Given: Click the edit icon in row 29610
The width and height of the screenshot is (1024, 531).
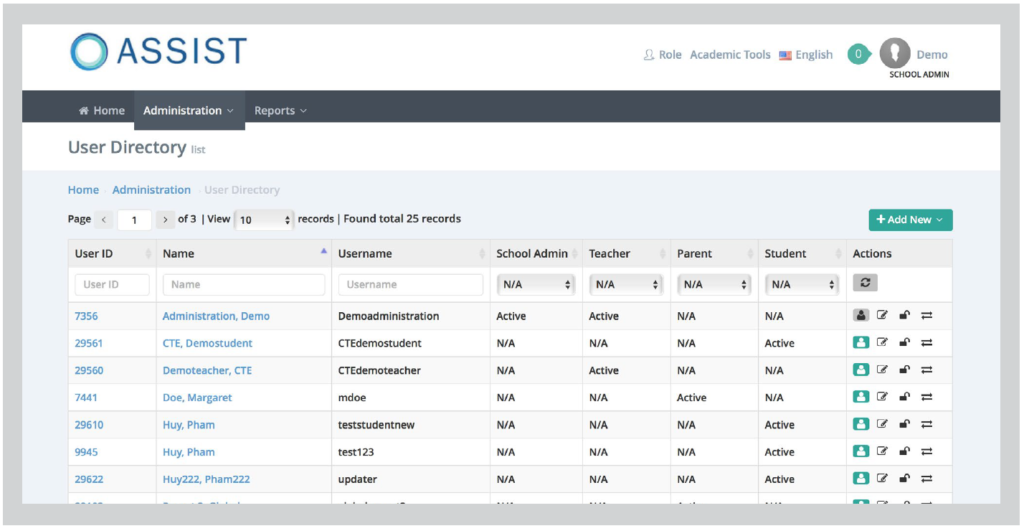Looking at the screenshot, I should click(882, 425).
